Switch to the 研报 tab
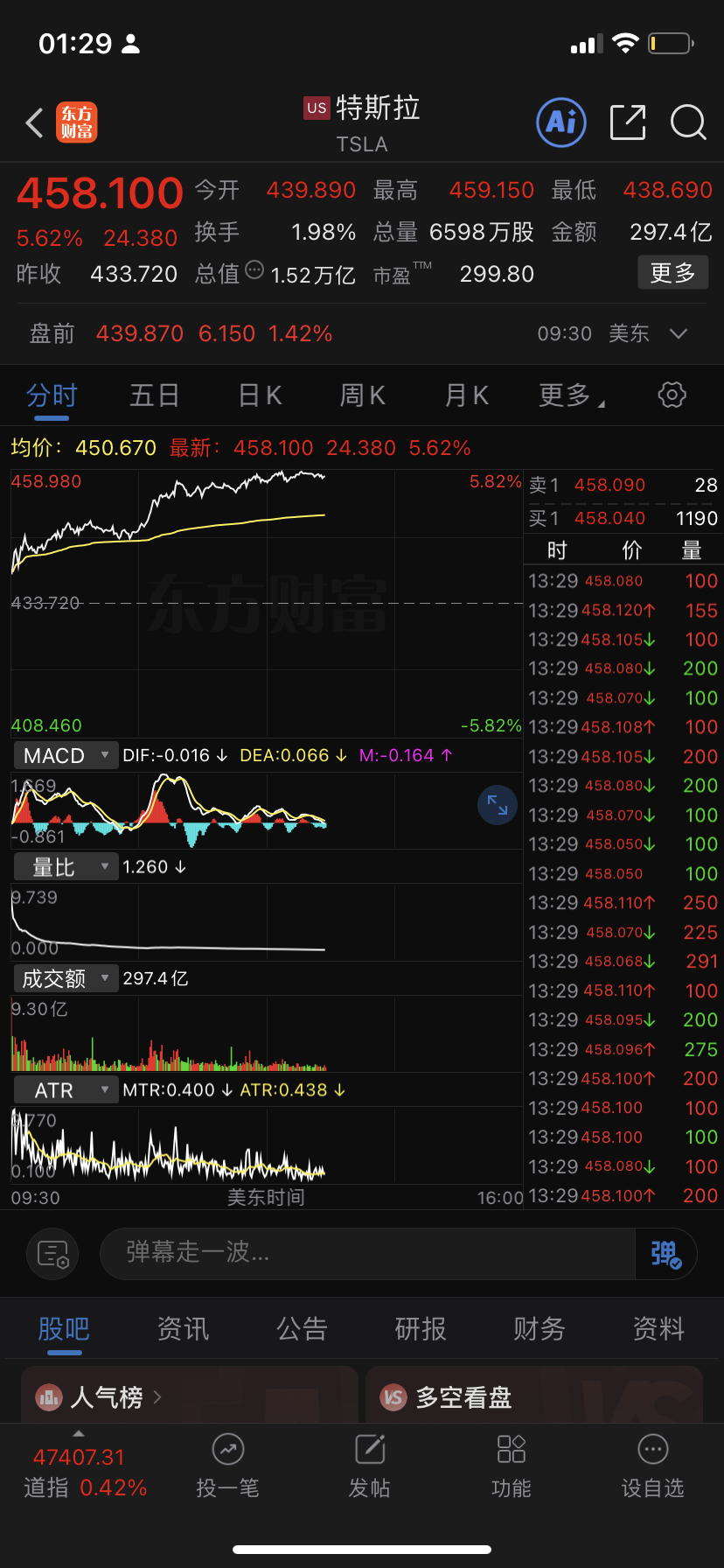724x1568 pixels. (421, 1329)
